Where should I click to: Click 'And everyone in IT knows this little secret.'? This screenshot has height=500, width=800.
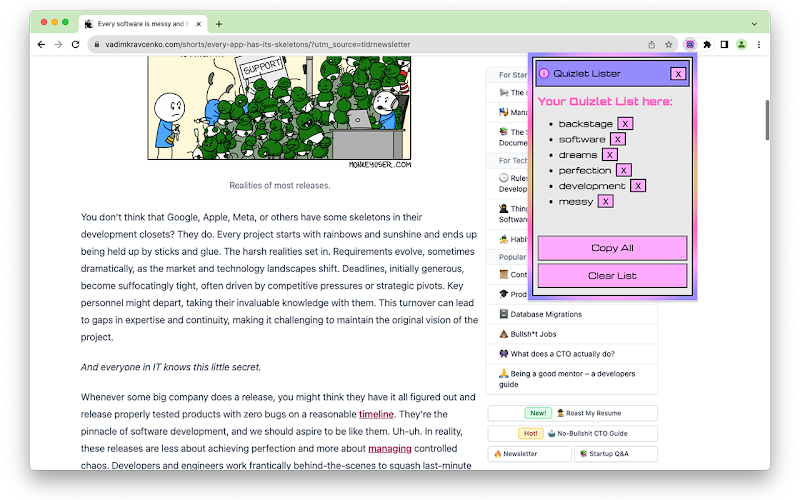click(x=171, y=367)
